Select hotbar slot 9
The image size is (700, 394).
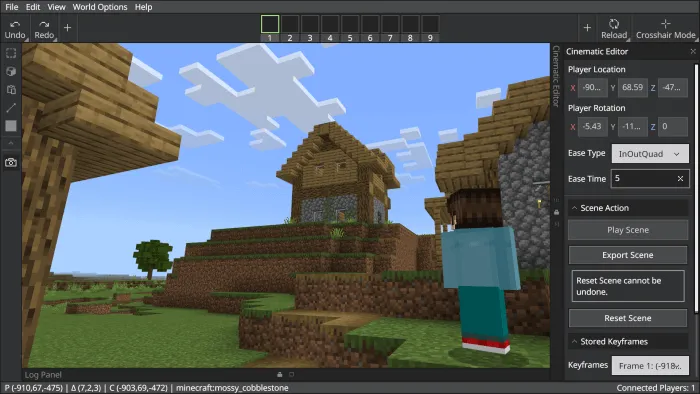click(430, 25)
